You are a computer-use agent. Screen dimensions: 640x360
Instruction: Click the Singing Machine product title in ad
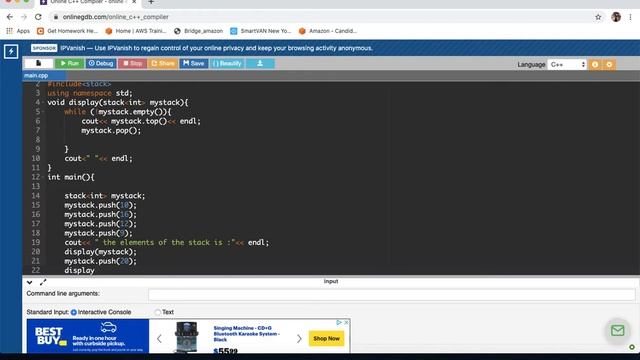tap(247, 333)
